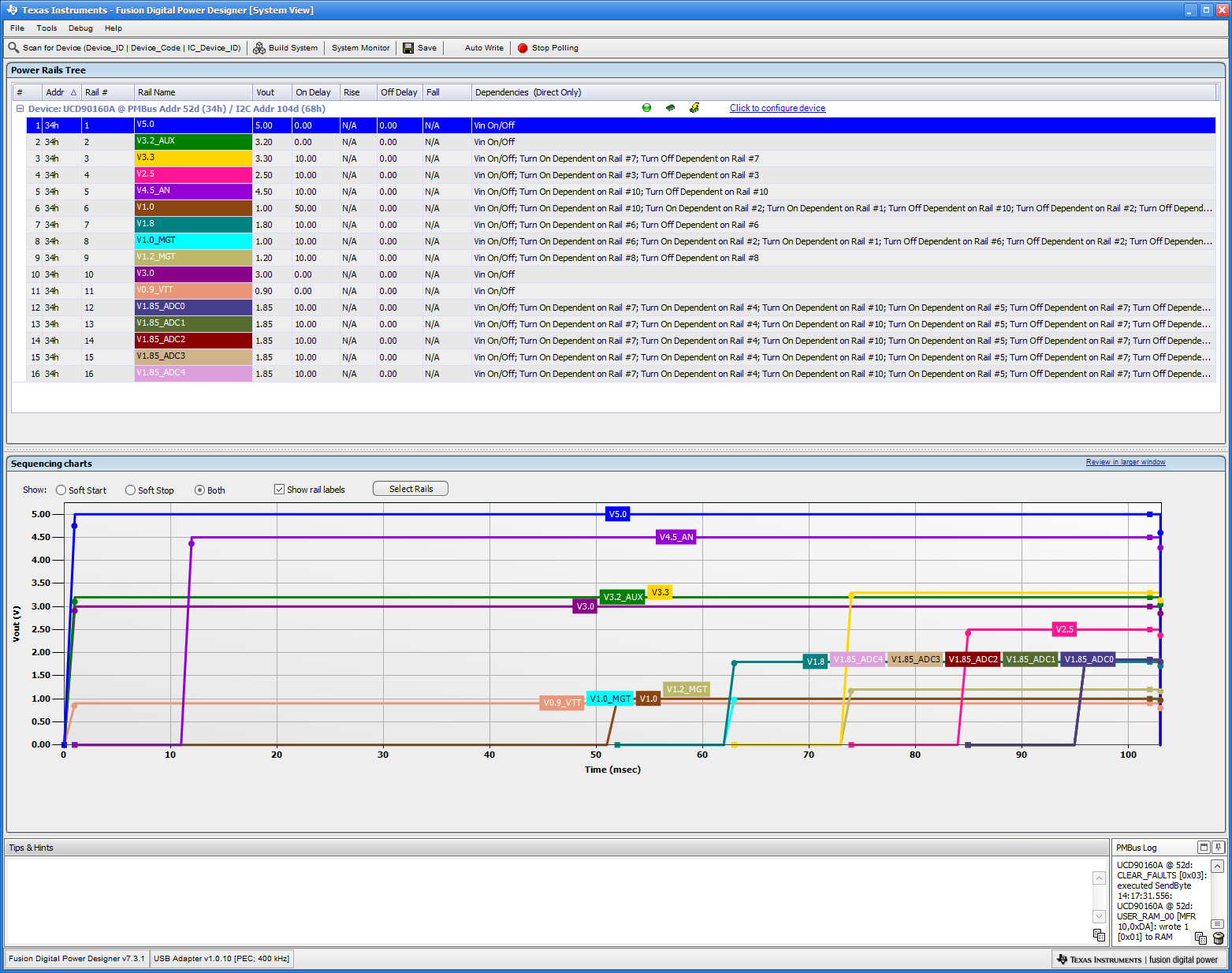Viewport: 1232px width, 973px height.
Task: Click the Rail Name column header
Action: [193, 92]
